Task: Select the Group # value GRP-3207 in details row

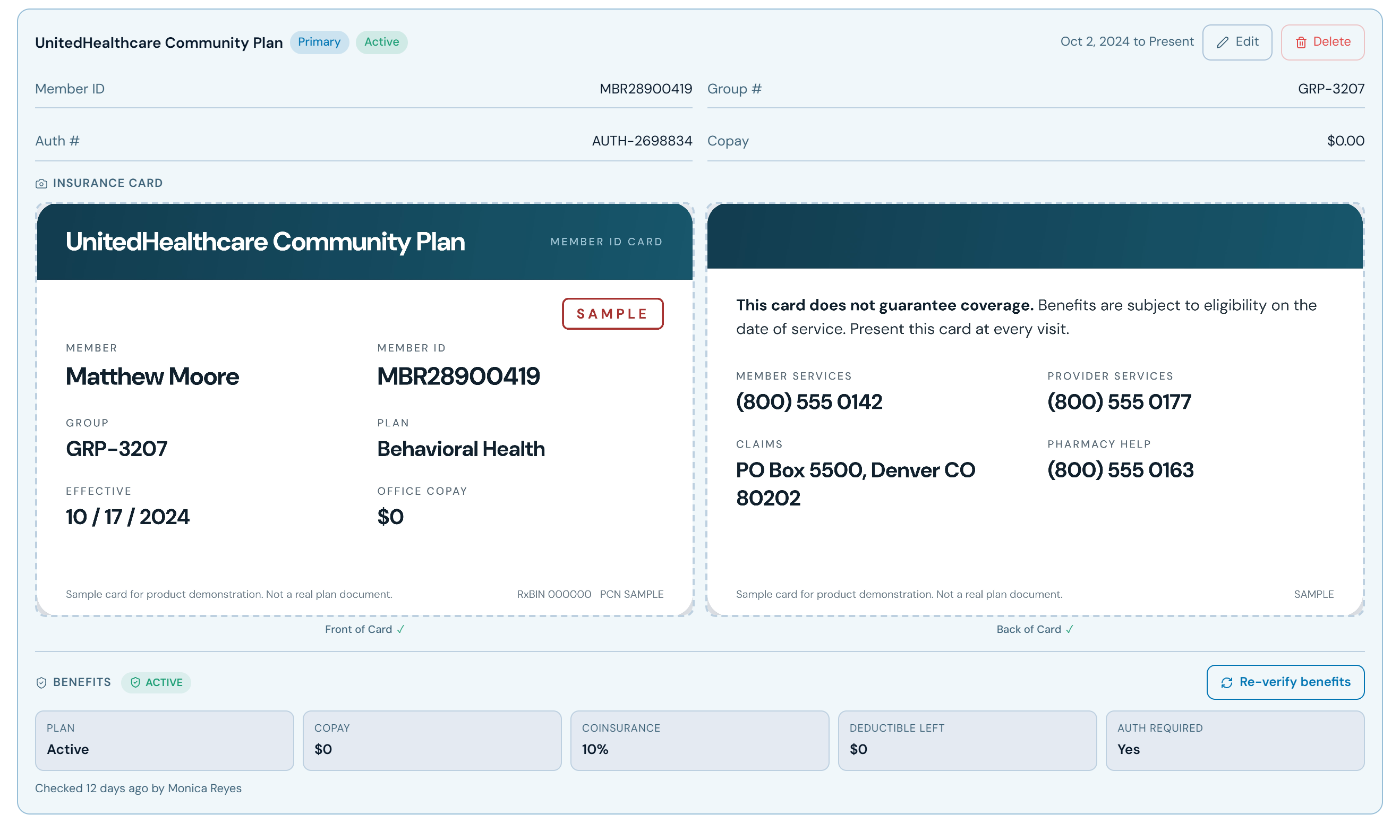Action: coord(1330,89)
